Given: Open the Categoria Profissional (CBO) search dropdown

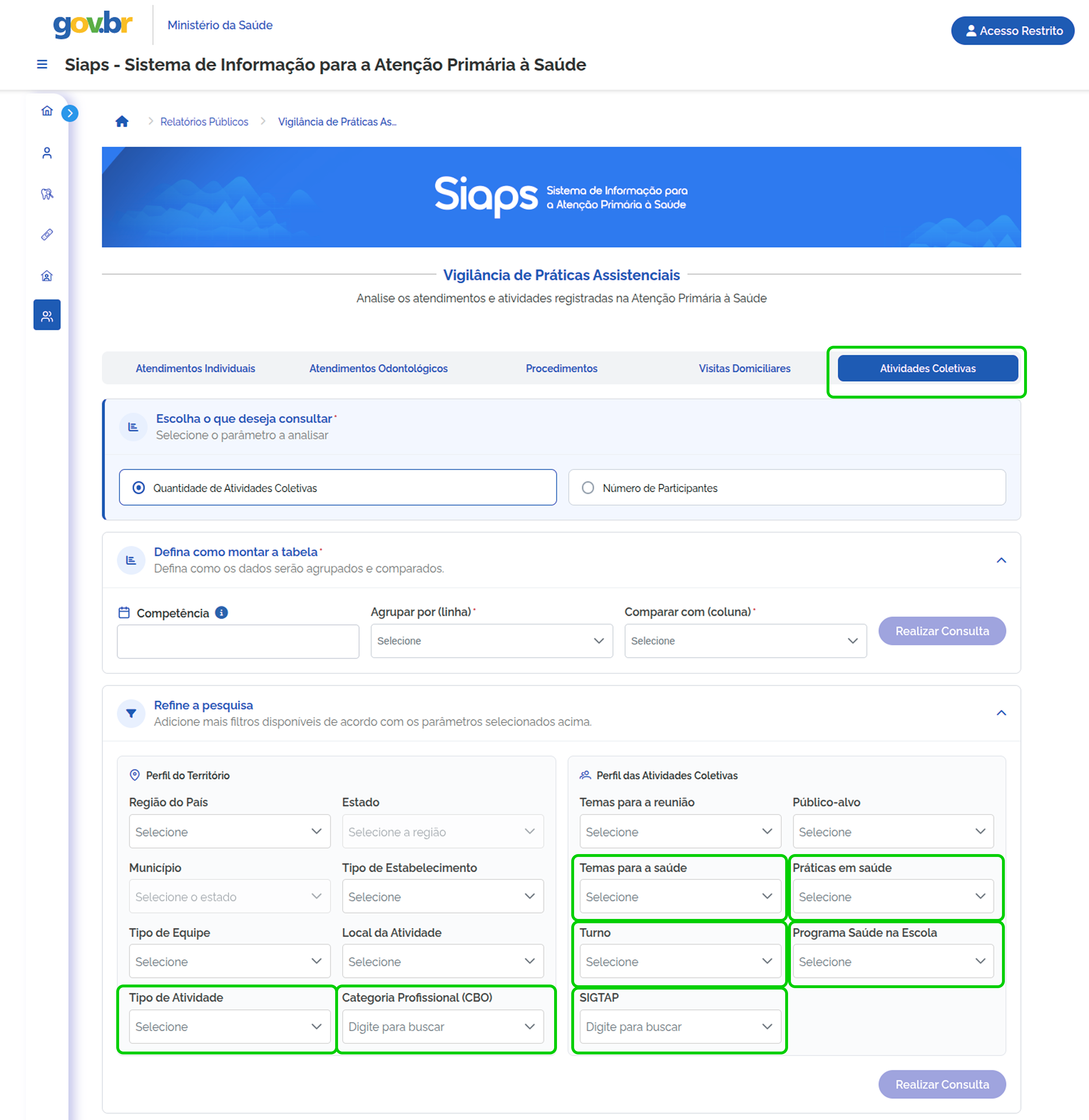Looking at the screenshot, I should click(443, 1027).
